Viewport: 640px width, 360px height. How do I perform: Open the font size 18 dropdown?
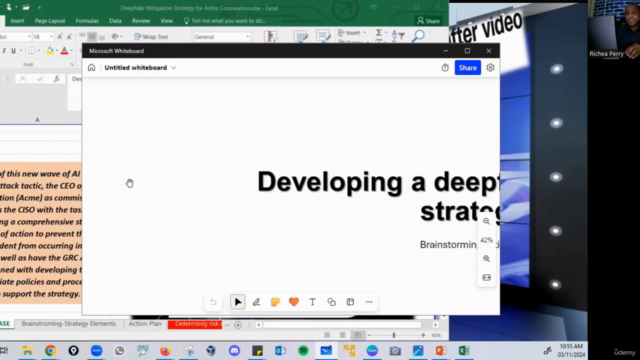pyautogui.click(x=51, y=37)
